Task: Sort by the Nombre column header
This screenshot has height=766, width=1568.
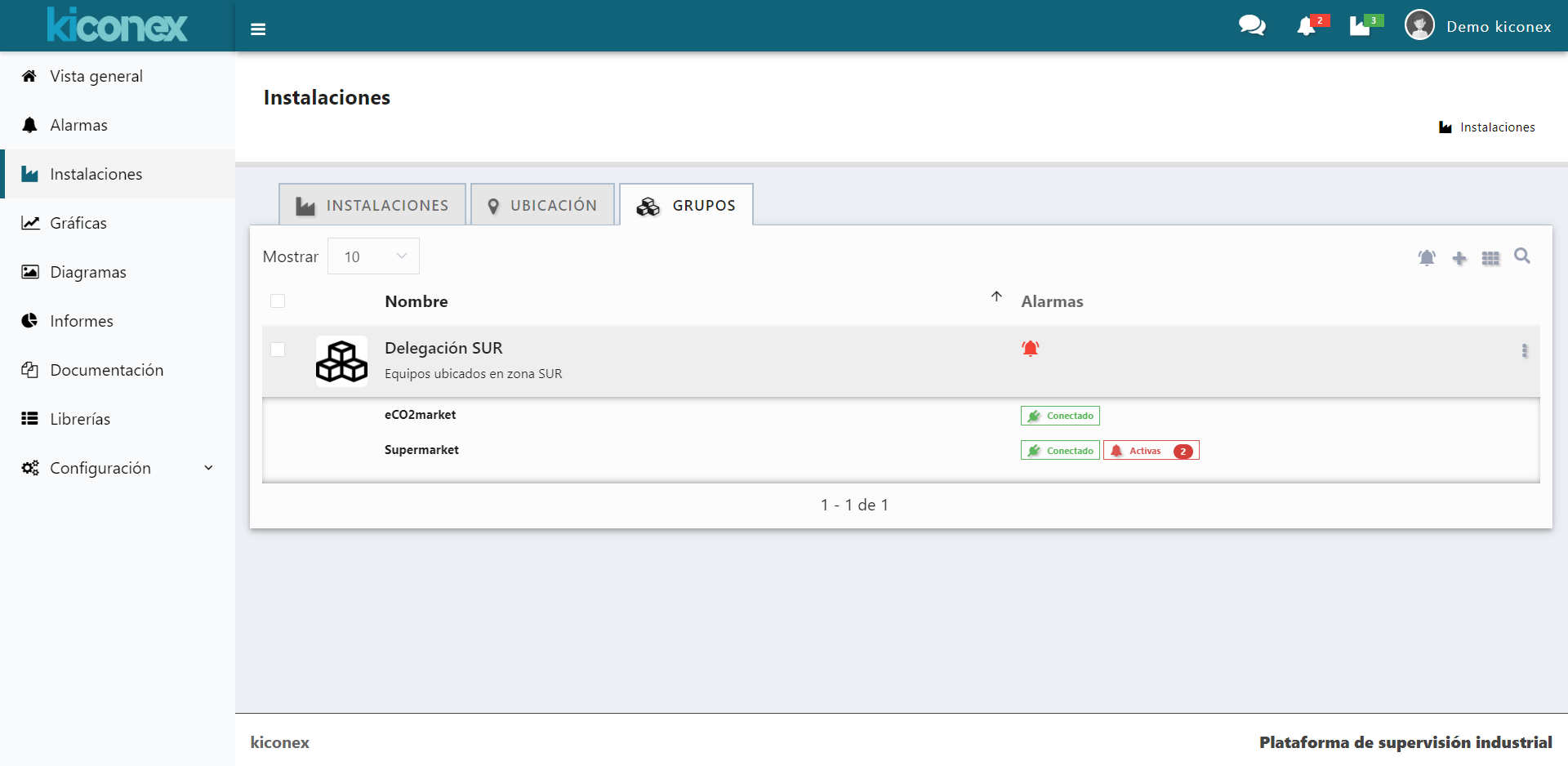Action: point(416,301)
